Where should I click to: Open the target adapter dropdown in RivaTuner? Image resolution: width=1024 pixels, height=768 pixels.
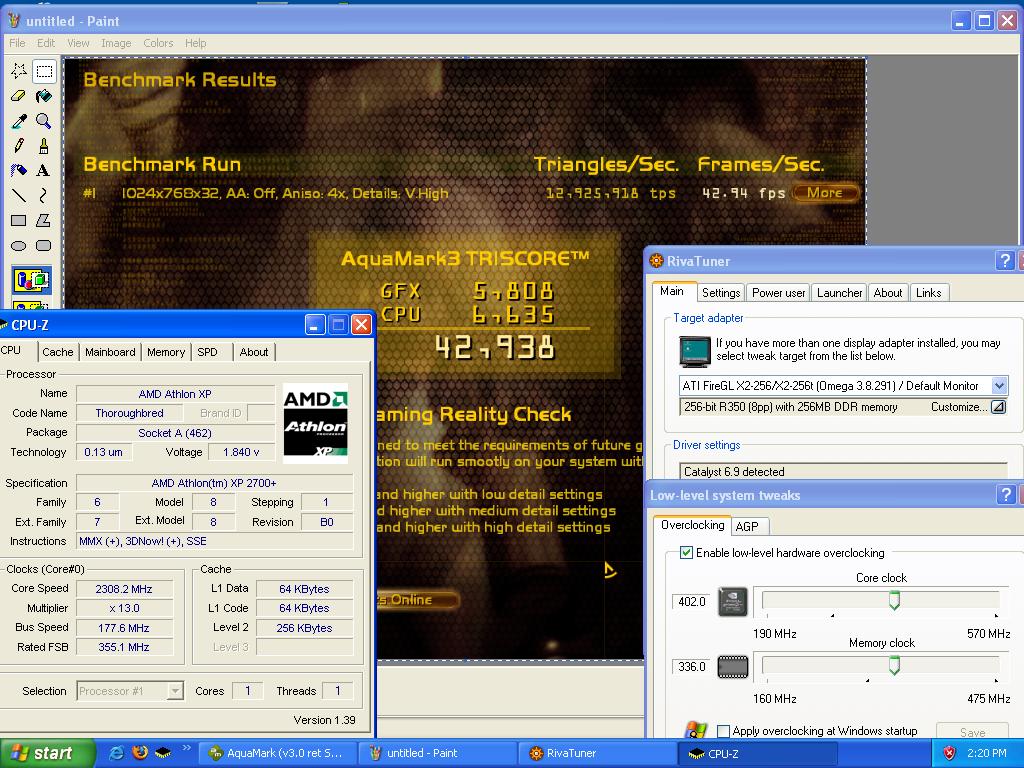click(x=999, y=385)
